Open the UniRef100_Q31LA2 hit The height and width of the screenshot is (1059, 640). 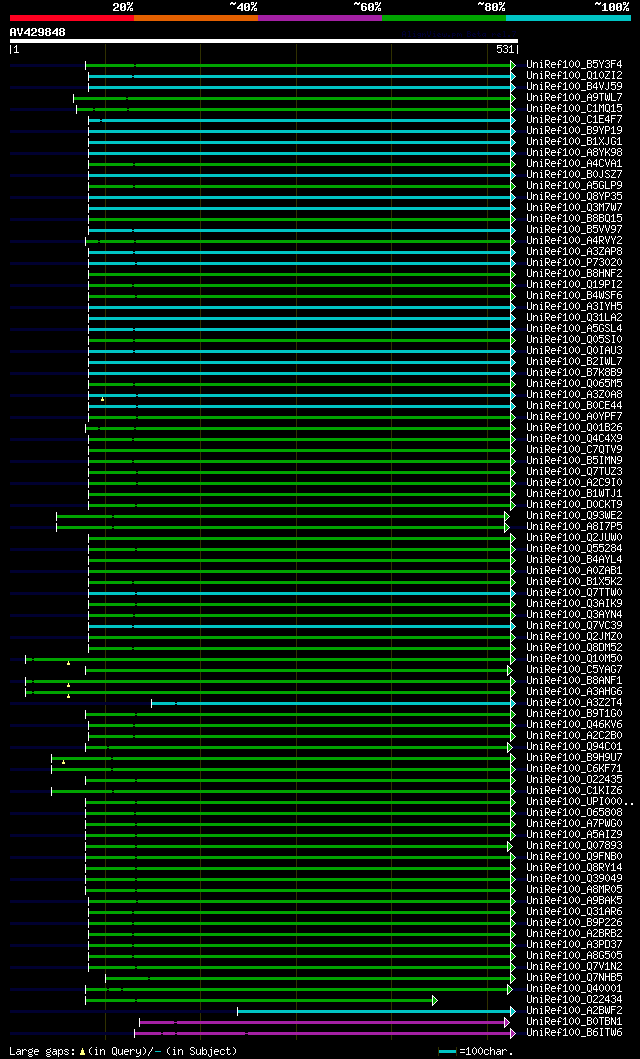(x=575, y=317)
